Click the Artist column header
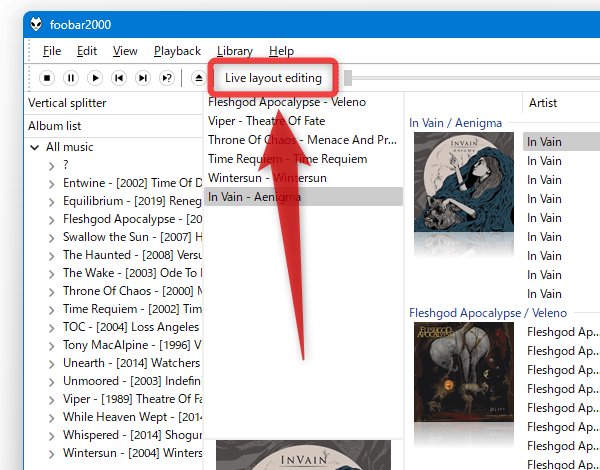This screenshot has height=470, width=600. click(561, 103)
